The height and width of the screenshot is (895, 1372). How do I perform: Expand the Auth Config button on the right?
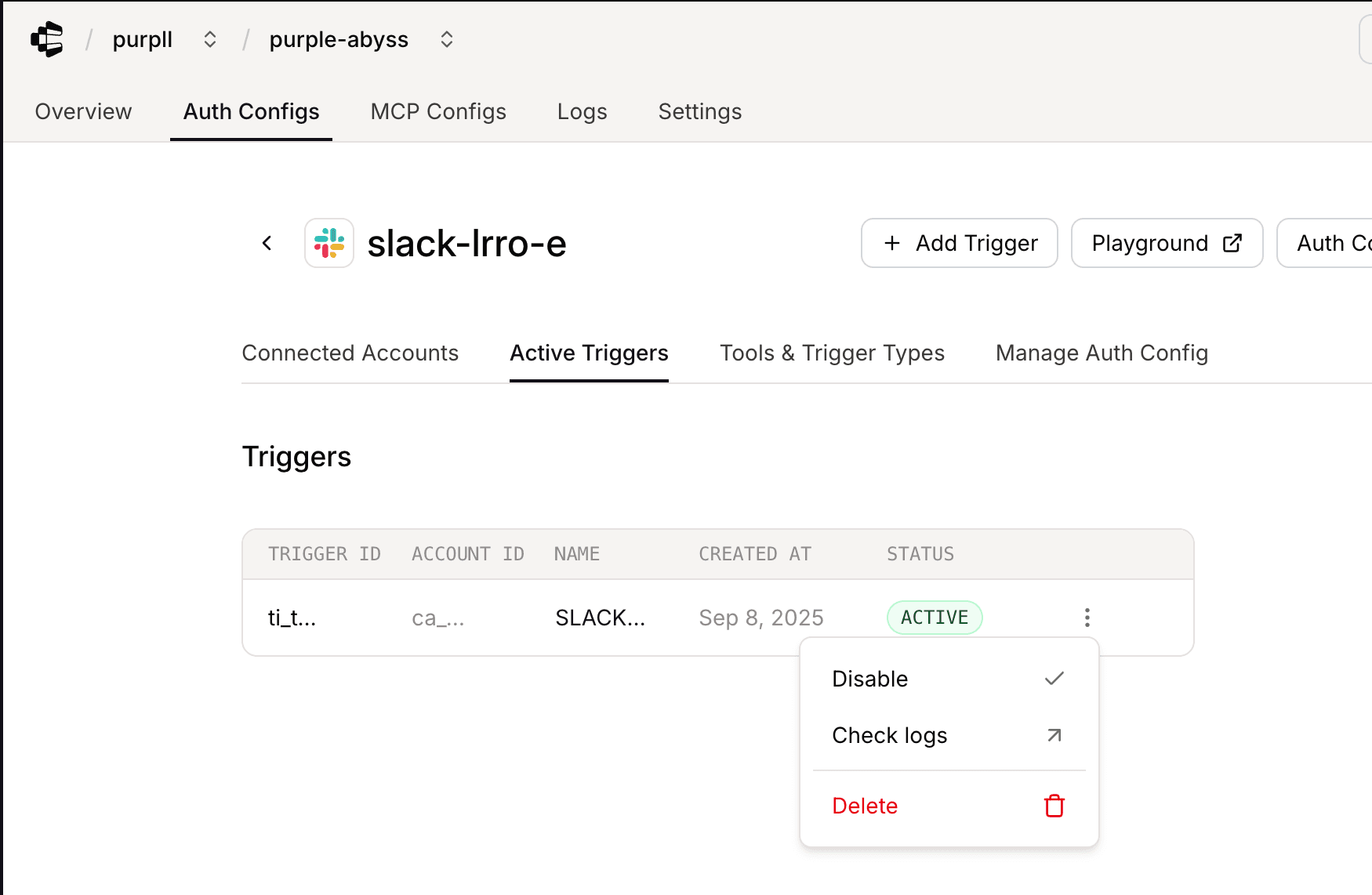point(1333,243)
